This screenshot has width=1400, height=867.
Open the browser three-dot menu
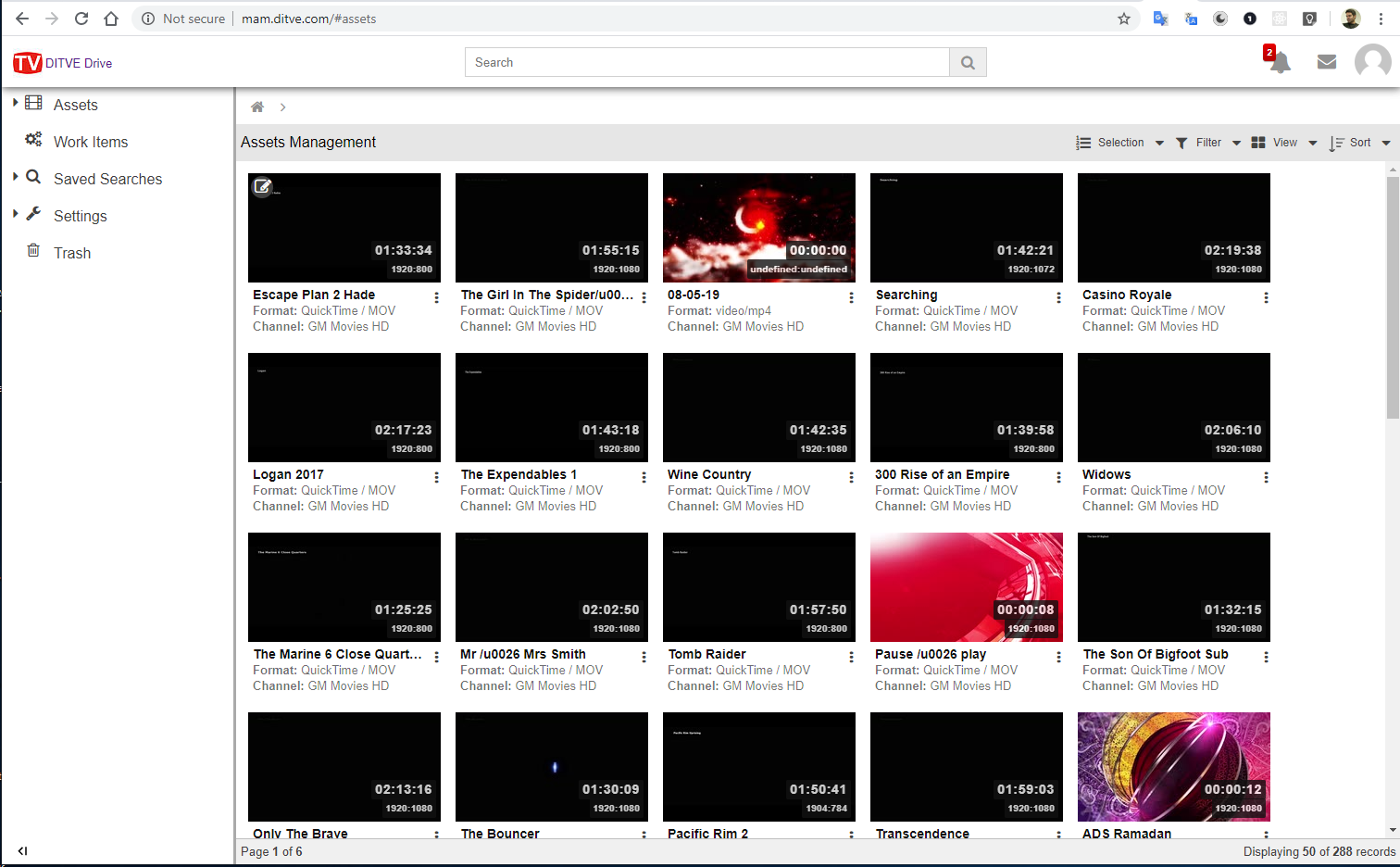pyautogui.click(x=1381, y=19)
